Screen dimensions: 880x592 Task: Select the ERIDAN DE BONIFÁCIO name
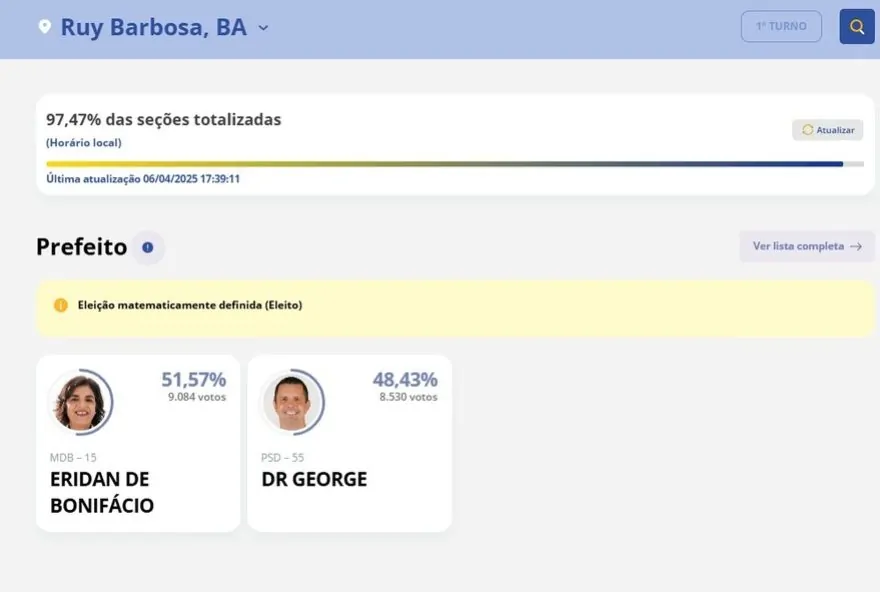(x=102, y=492)
